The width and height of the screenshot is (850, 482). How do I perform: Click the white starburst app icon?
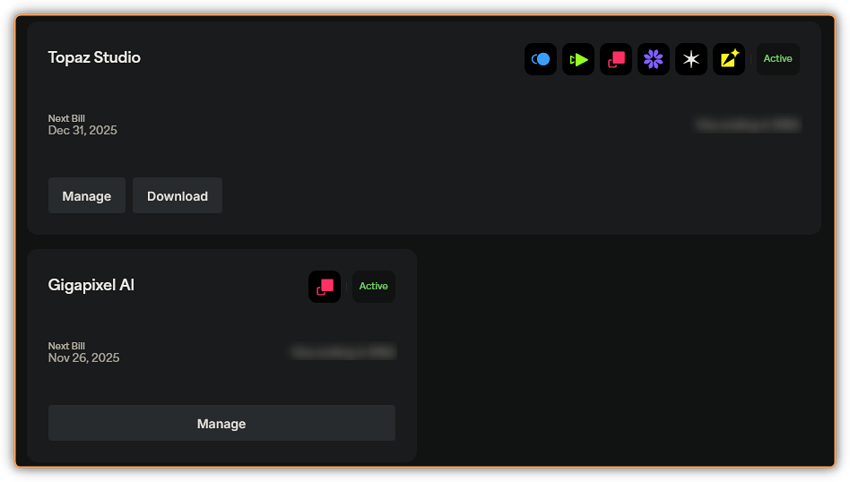click(691, 59)
